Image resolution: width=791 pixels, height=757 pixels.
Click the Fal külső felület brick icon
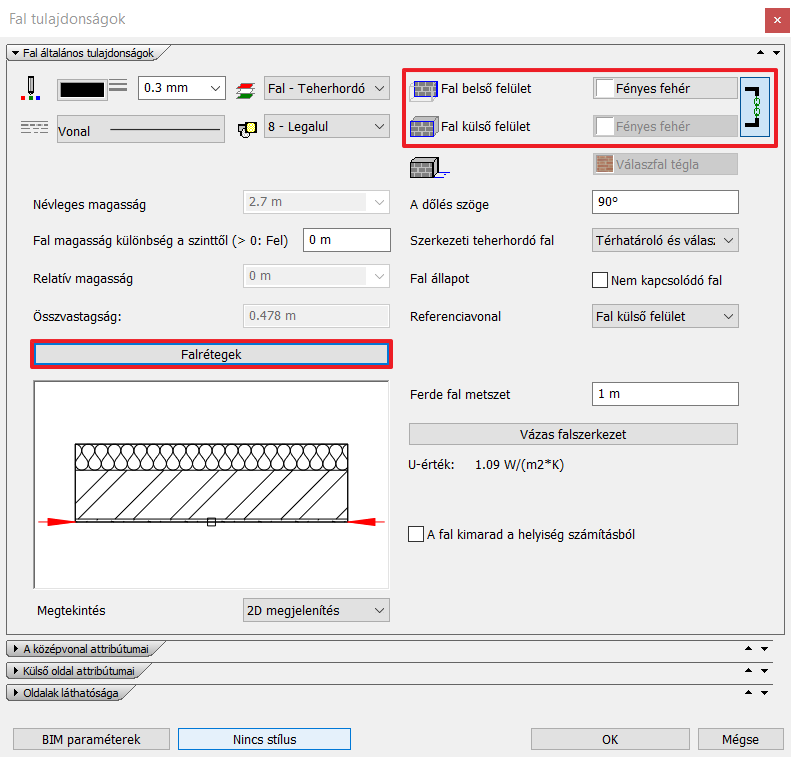[x=424, y=127]
